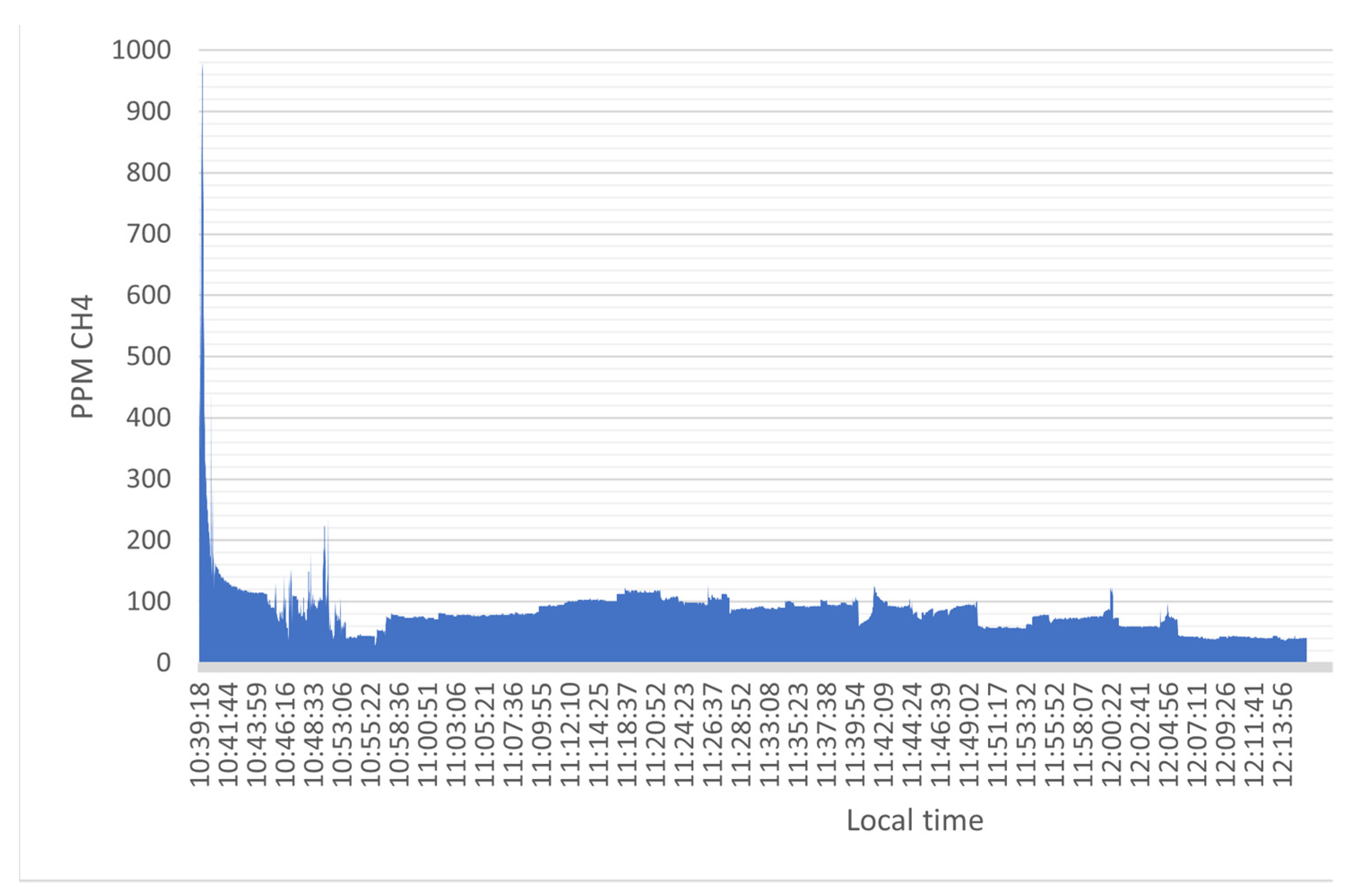
Task: Click the 11:42:09 time label
Action: pos(885,734)
